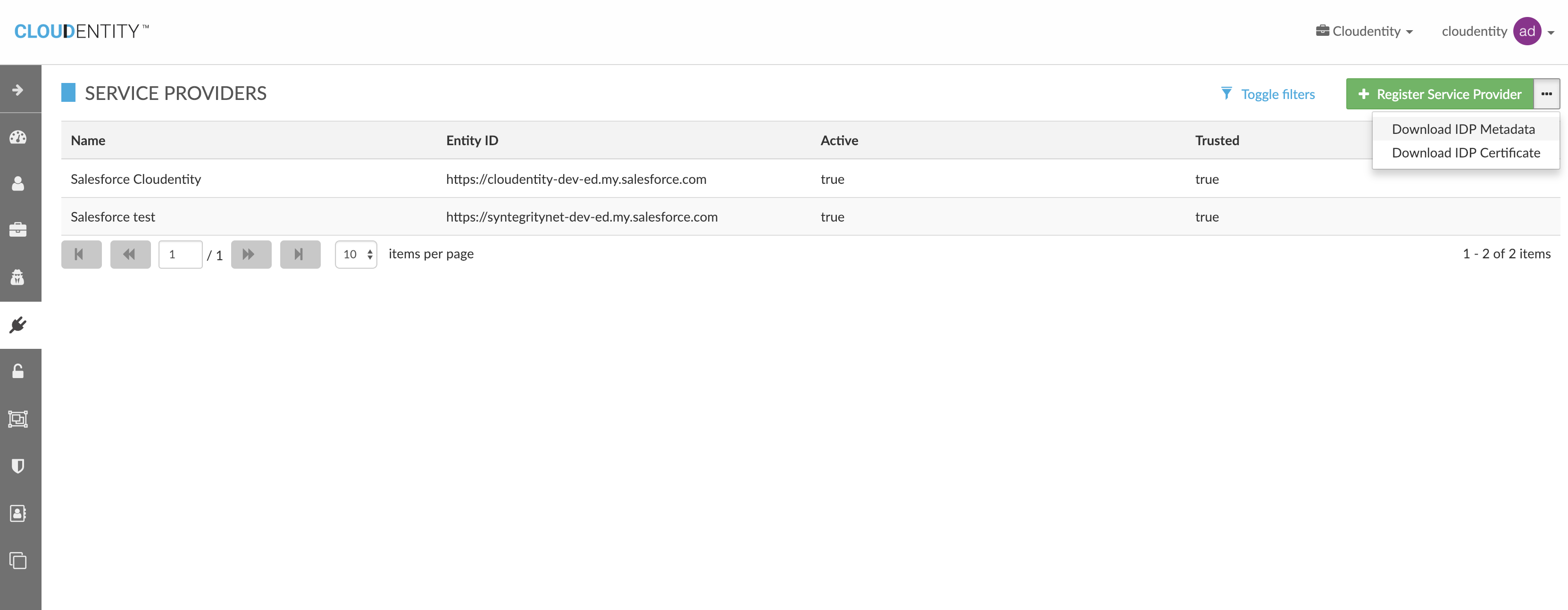This screenshot has height=610, width=1568.
Task: Open the unlocked padlock icon in sidebar
Action: click(18, 371)
